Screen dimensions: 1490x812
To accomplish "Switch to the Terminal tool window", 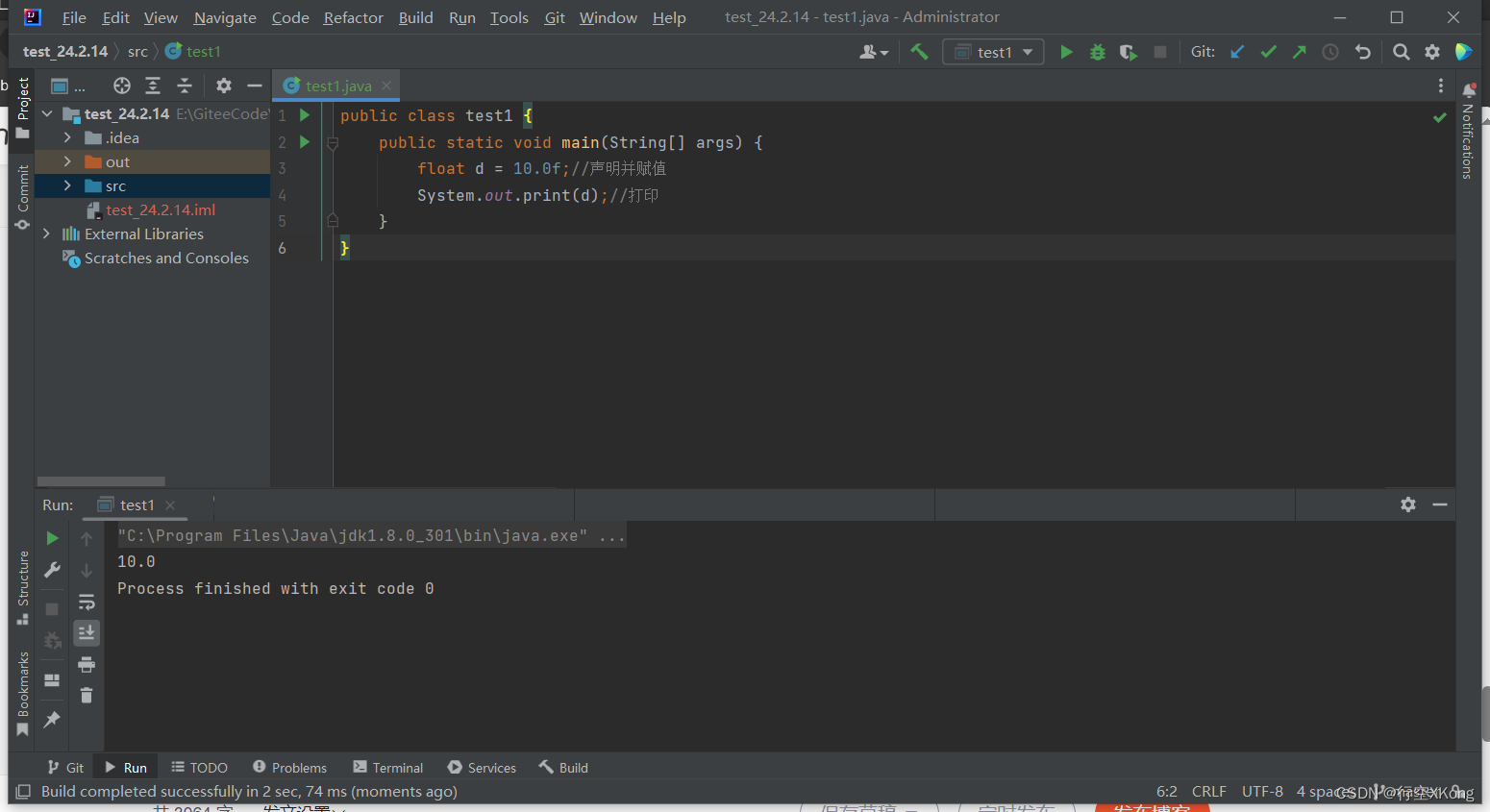I will tap(387, 767).
